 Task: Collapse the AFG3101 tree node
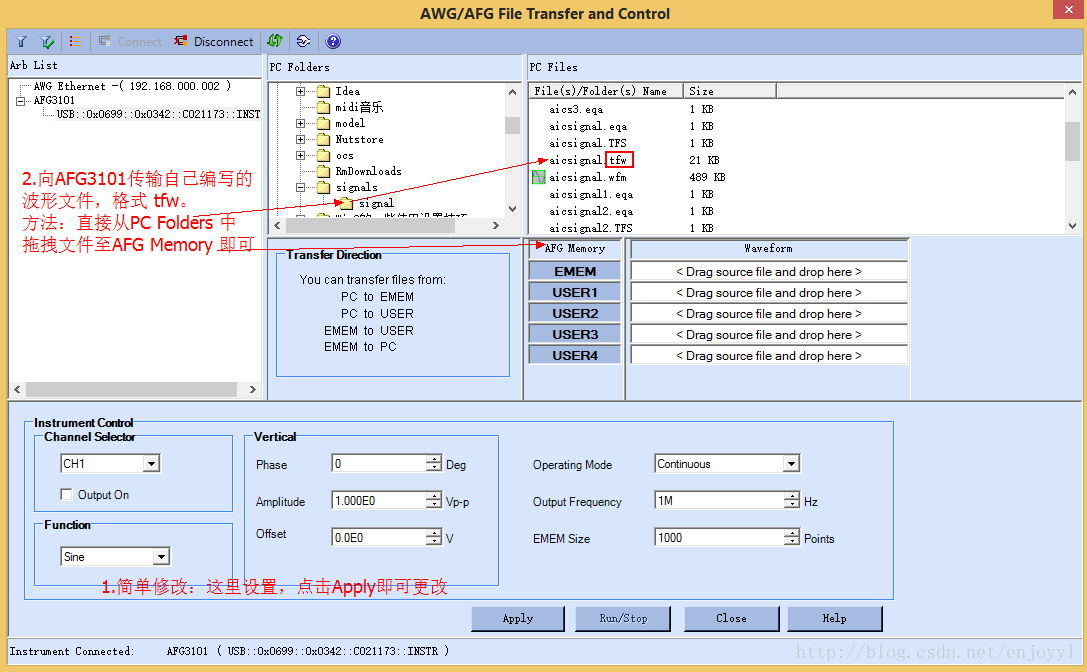(x=20, y=101)
